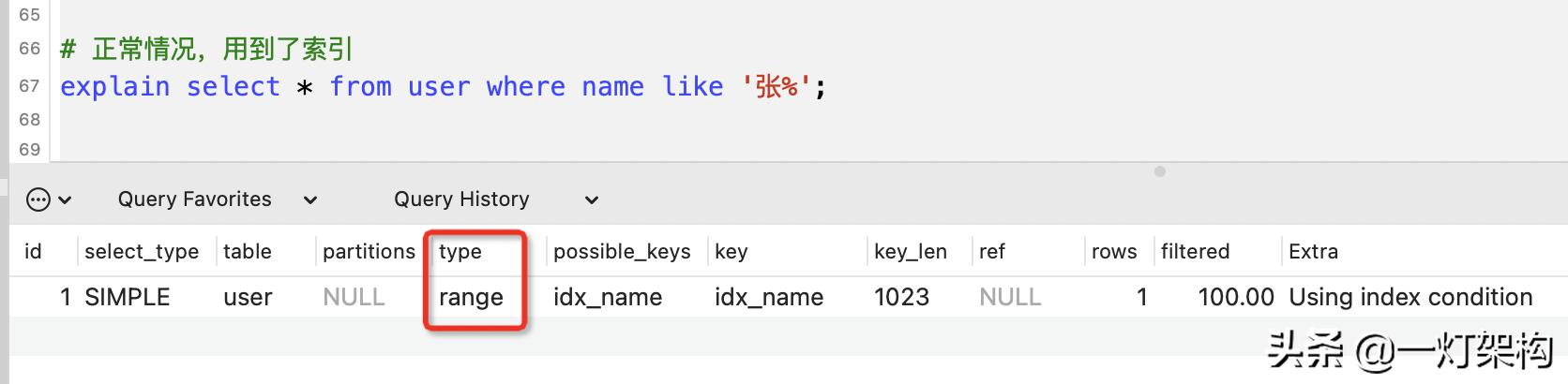Viewport: 1568px width, 384px height.
Task: Expand the chevron beside the ellipsis icon
Action: click(65, 199)
